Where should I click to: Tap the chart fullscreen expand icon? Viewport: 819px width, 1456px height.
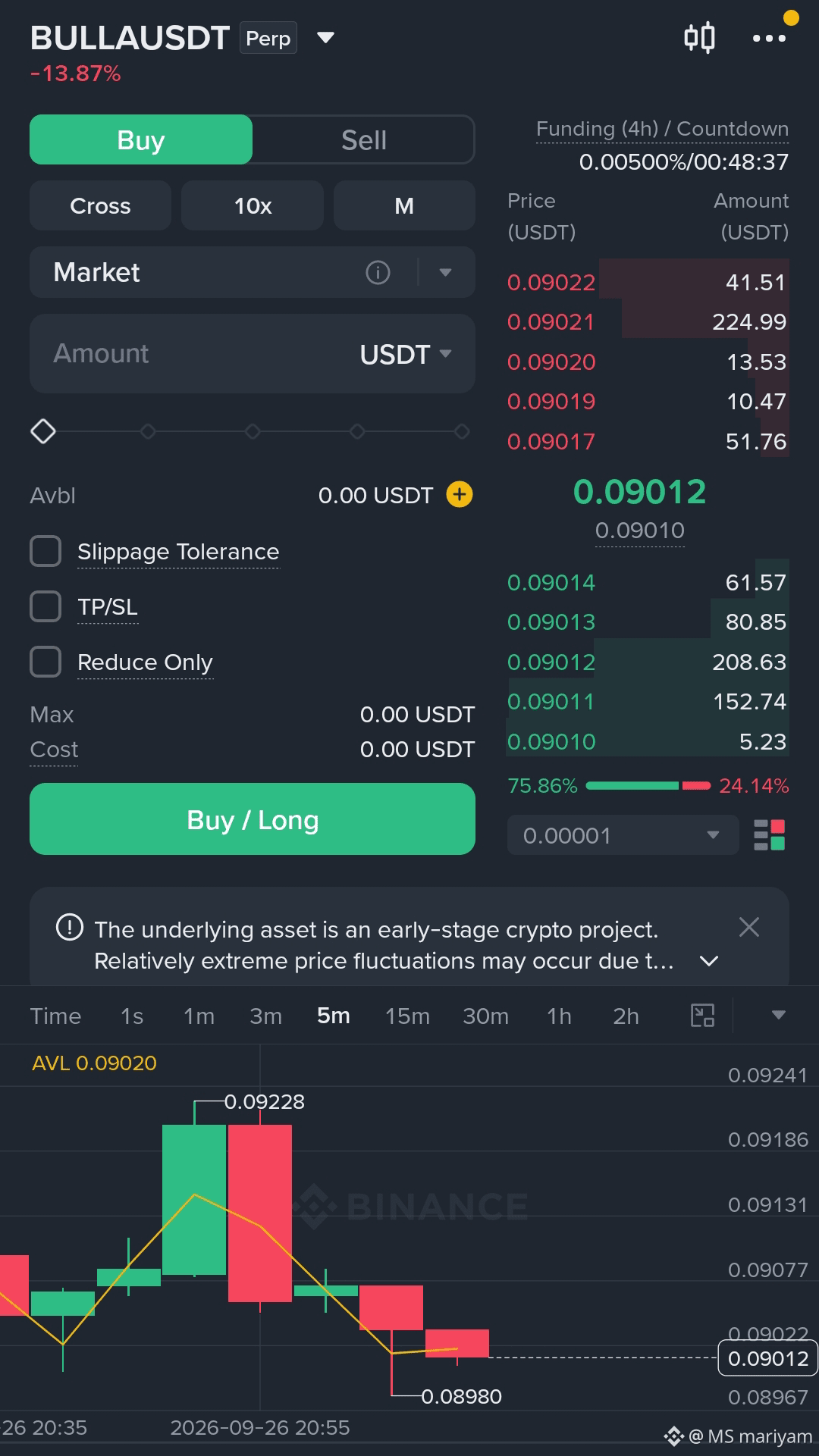pos(702,1016)
